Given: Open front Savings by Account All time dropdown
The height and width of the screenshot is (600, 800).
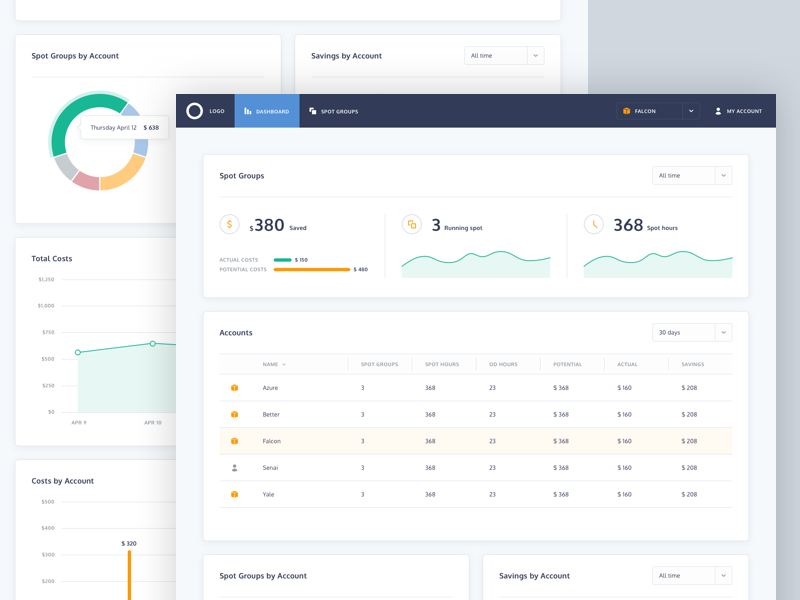Looking at the screenshot, I should tap(692, 576).
